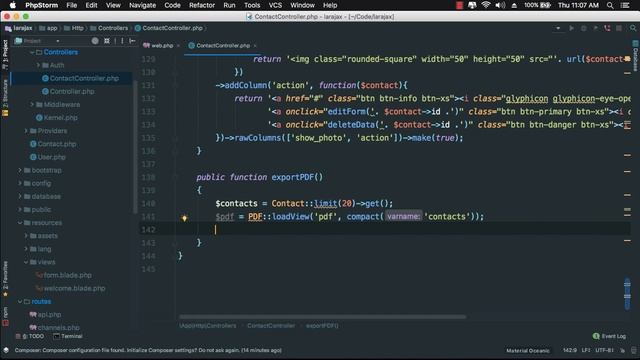Open the 1: Project side tool tab
The image size is (640, 360).
(x=5, y=54)
